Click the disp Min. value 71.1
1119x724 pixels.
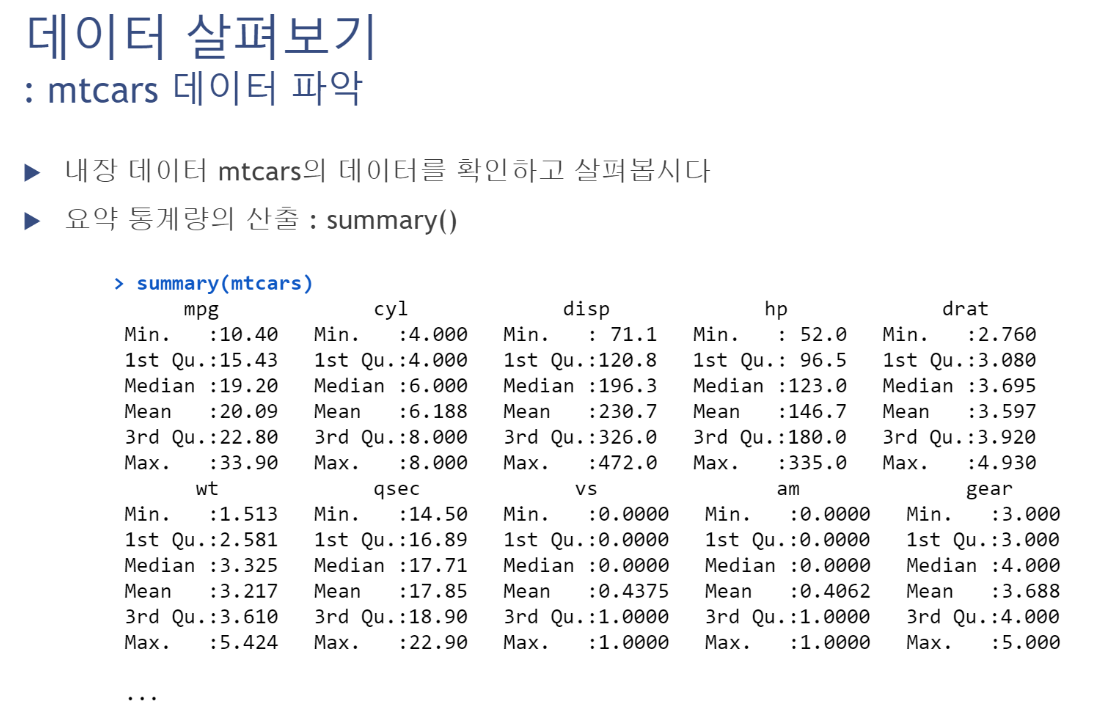point(634,335)
